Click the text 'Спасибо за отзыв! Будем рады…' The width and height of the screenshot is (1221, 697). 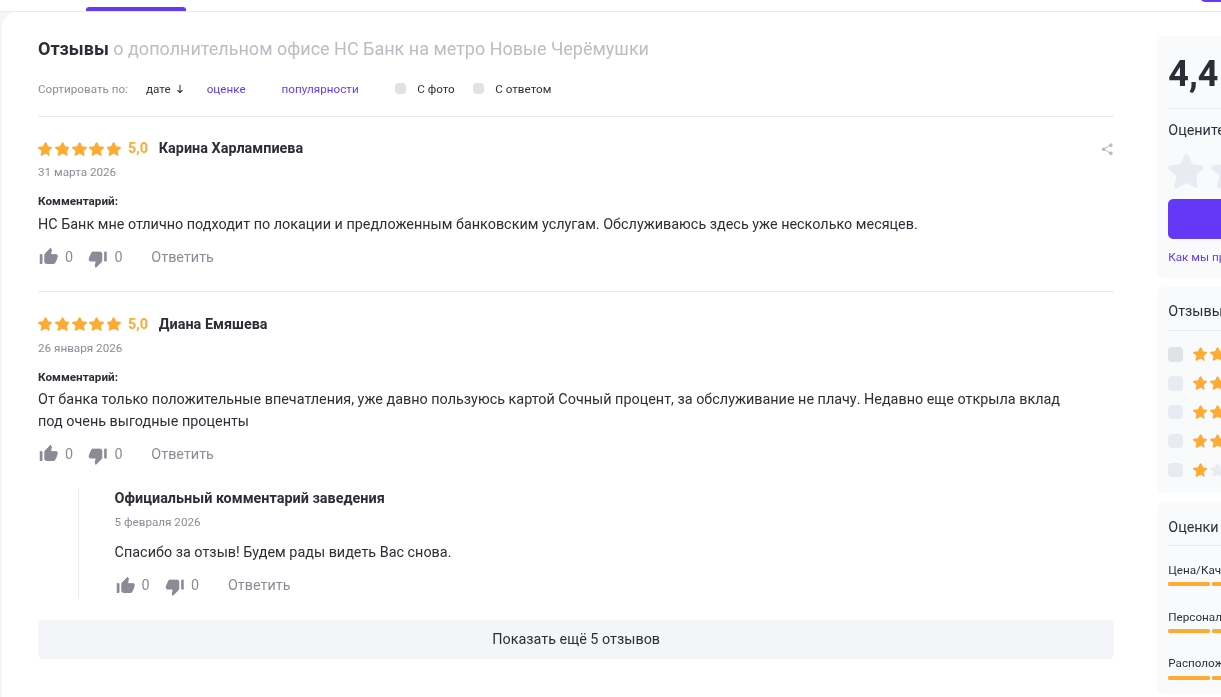pos(283,552)
